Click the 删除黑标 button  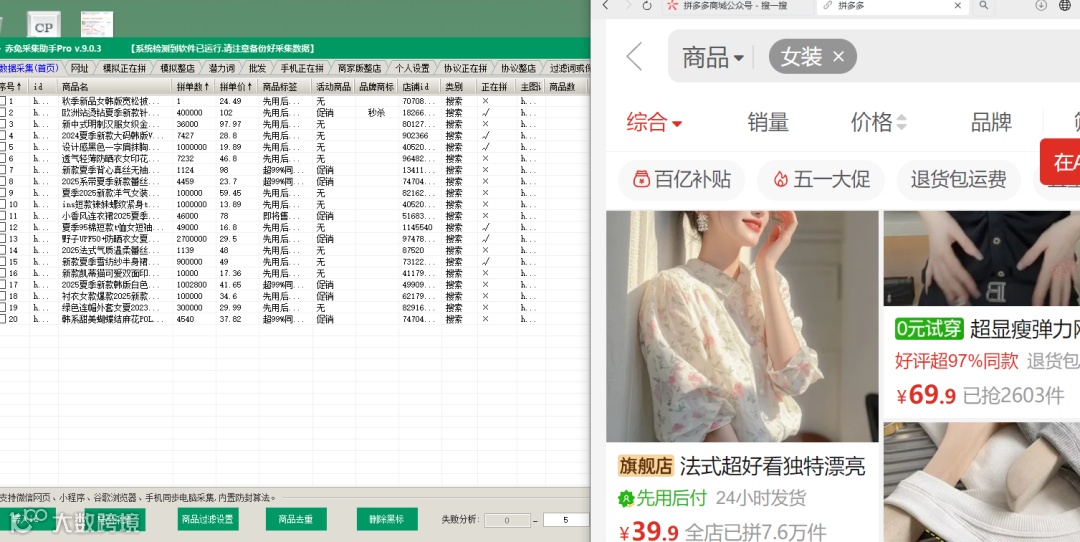click(387, 519)
